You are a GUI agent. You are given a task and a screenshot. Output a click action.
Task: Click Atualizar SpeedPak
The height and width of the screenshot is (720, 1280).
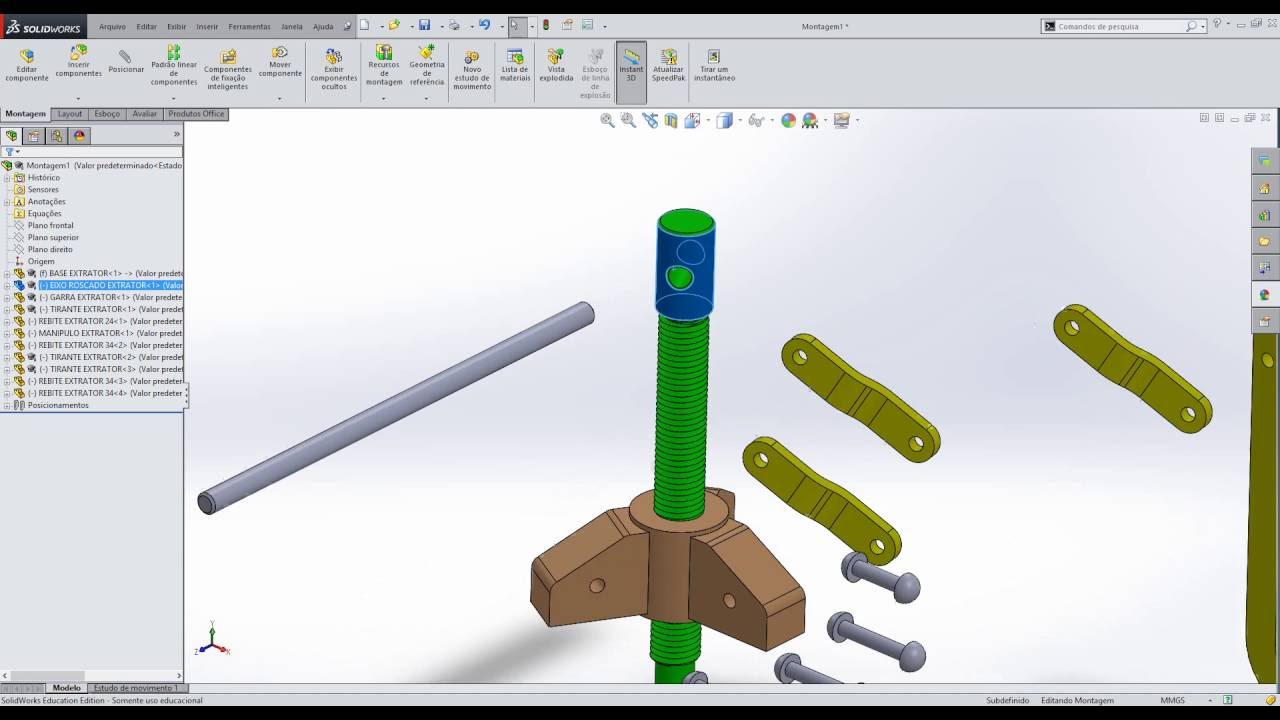tap(669, 66)
